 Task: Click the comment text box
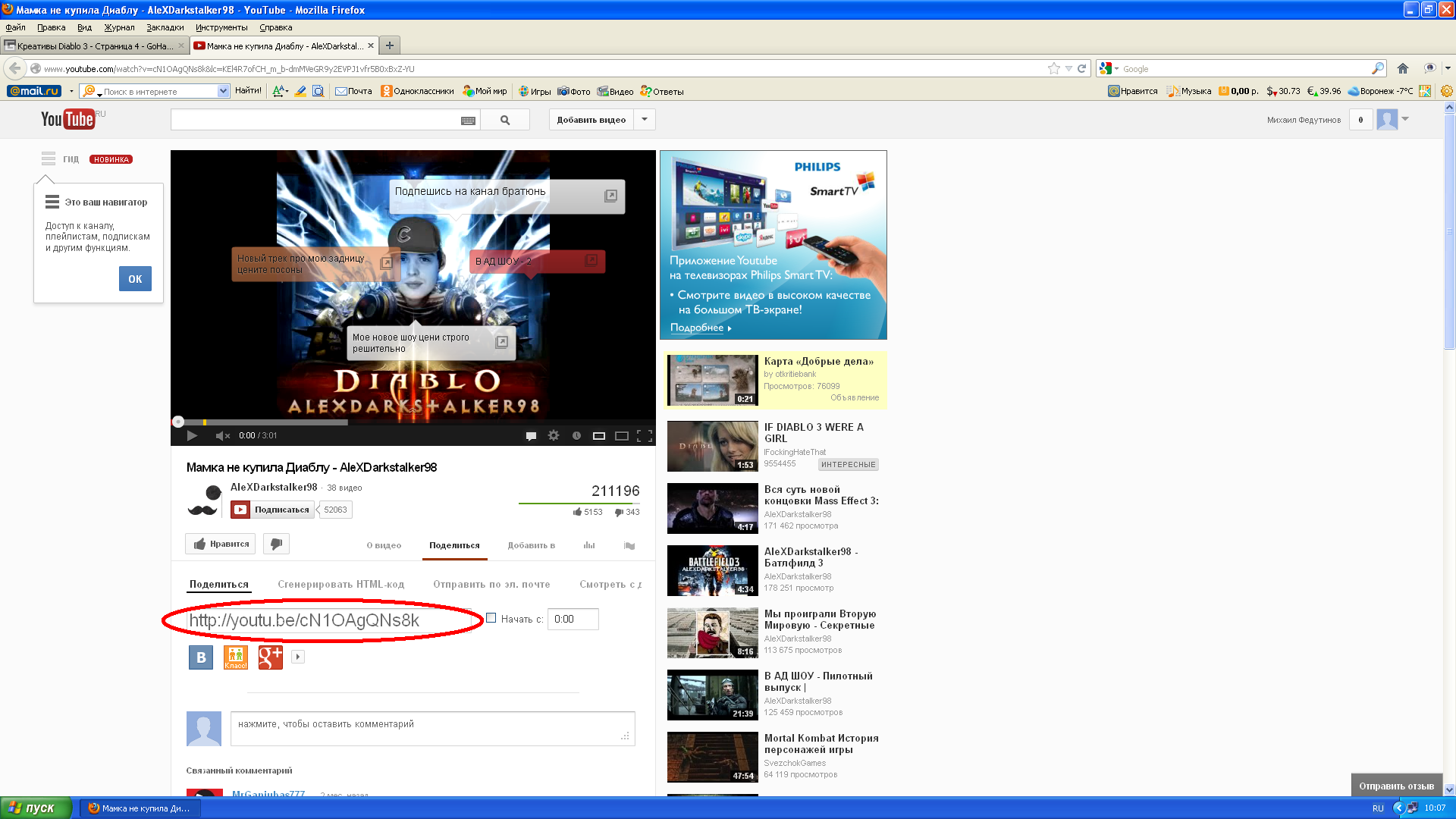432,728
